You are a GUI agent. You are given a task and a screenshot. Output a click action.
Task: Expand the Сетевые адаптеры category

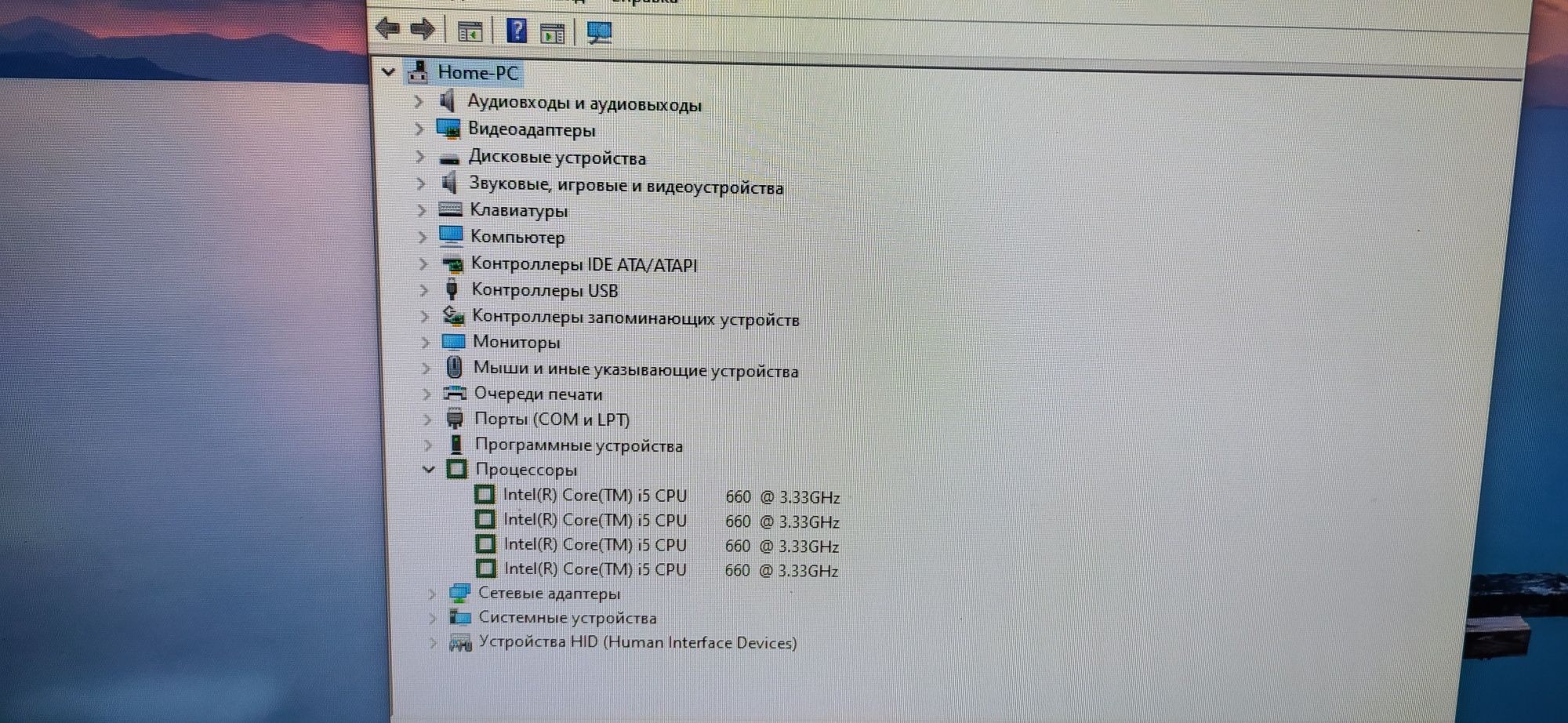431,594
